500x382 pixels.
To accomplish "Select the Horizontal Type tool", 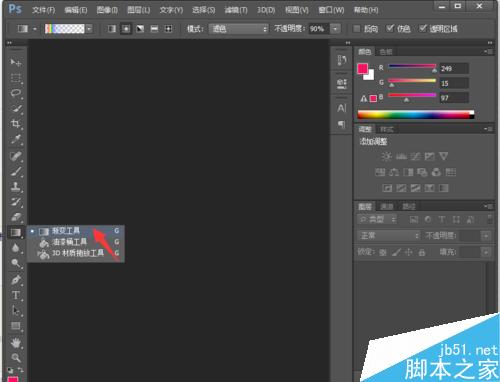I will click(15, 295).
